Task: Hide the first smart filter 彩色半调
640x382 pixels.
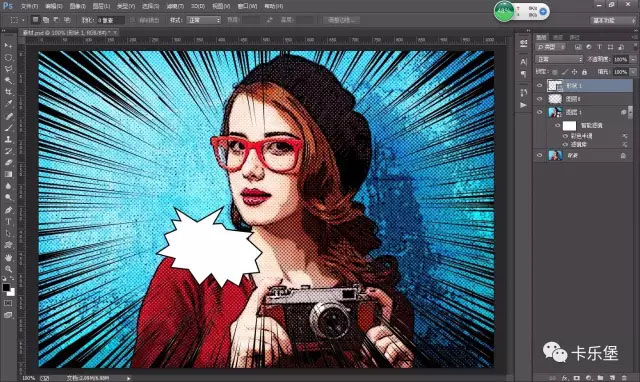Action: pos(565,136)
